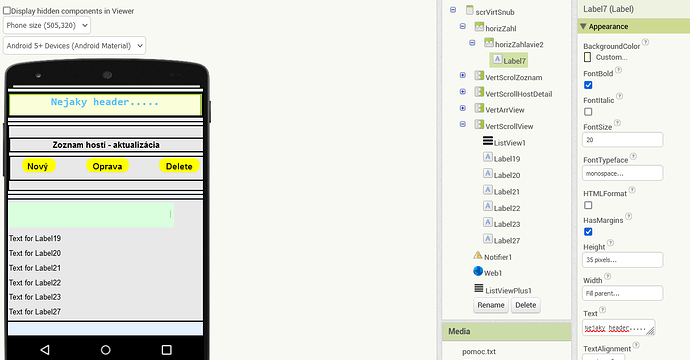Tap the phone preview home circle
Viewport: 690px width, 360px height.
106,350
